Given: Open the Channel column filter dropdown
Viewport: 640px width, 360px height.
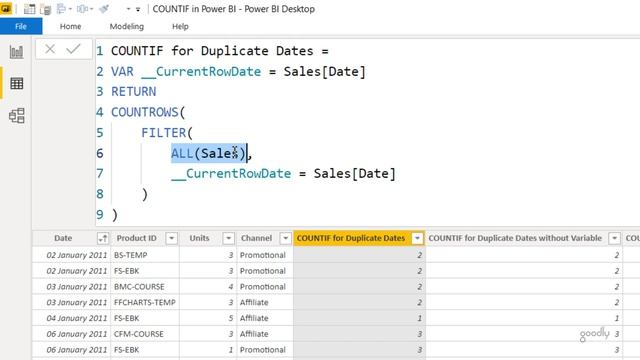Looking at the screenshot, I should pos(285,238).
